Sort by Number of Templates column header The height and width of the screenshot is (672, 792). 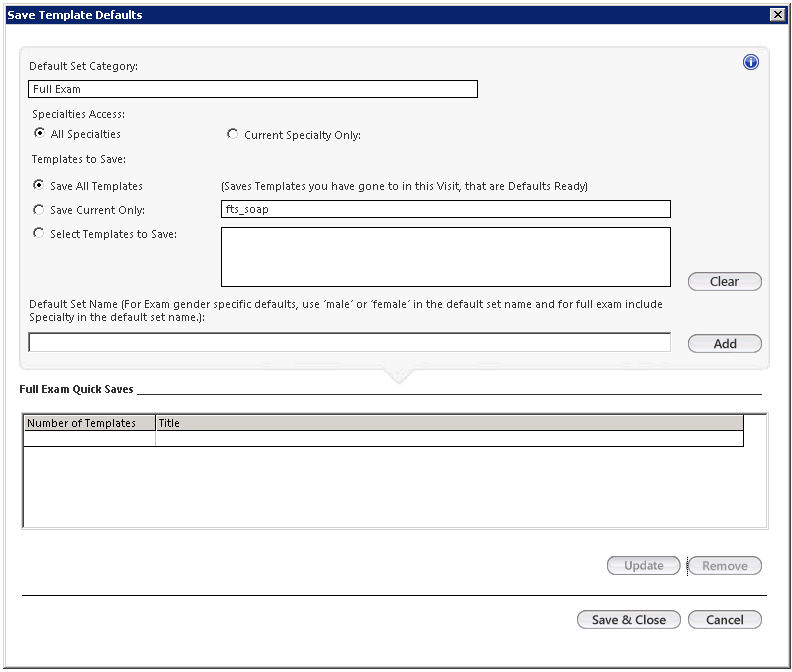click(x=89, y=423)
